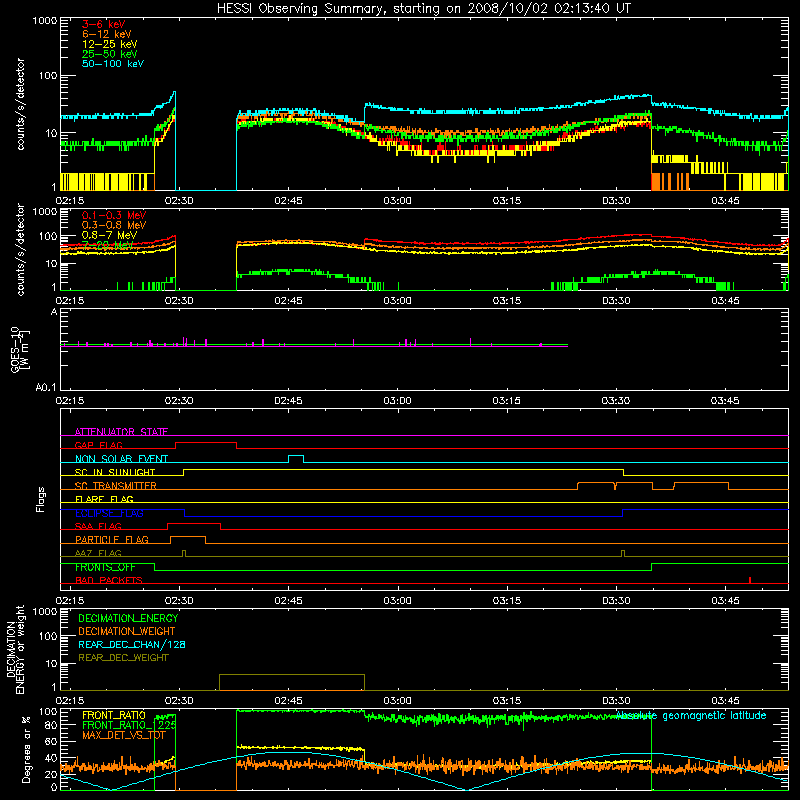Click the 0.1-0.3 MeV legend label

pyautogui.click(x=114, y=215)
